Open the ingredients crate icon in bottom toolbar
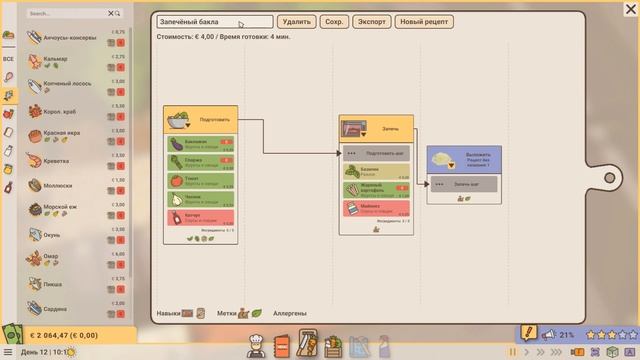640x360 pixels. 333,347
